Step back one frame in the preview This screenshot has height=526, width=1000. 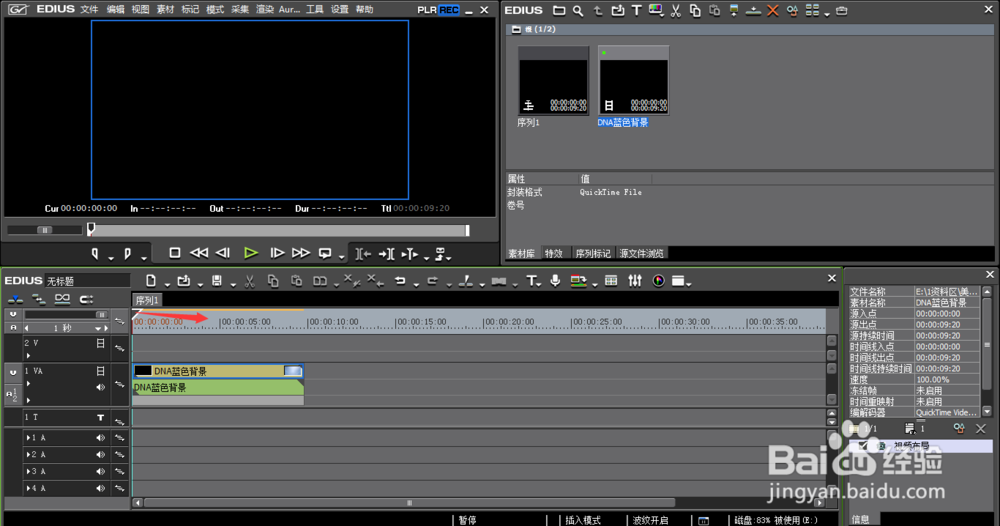coord(223,253)
